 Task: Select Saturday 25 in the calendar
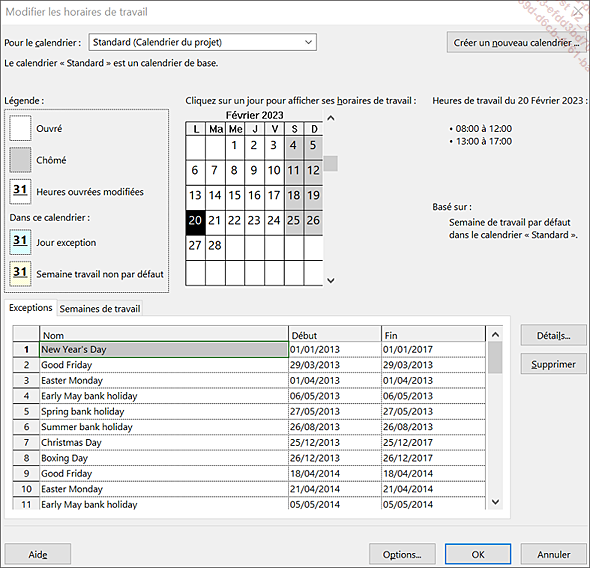293,220
